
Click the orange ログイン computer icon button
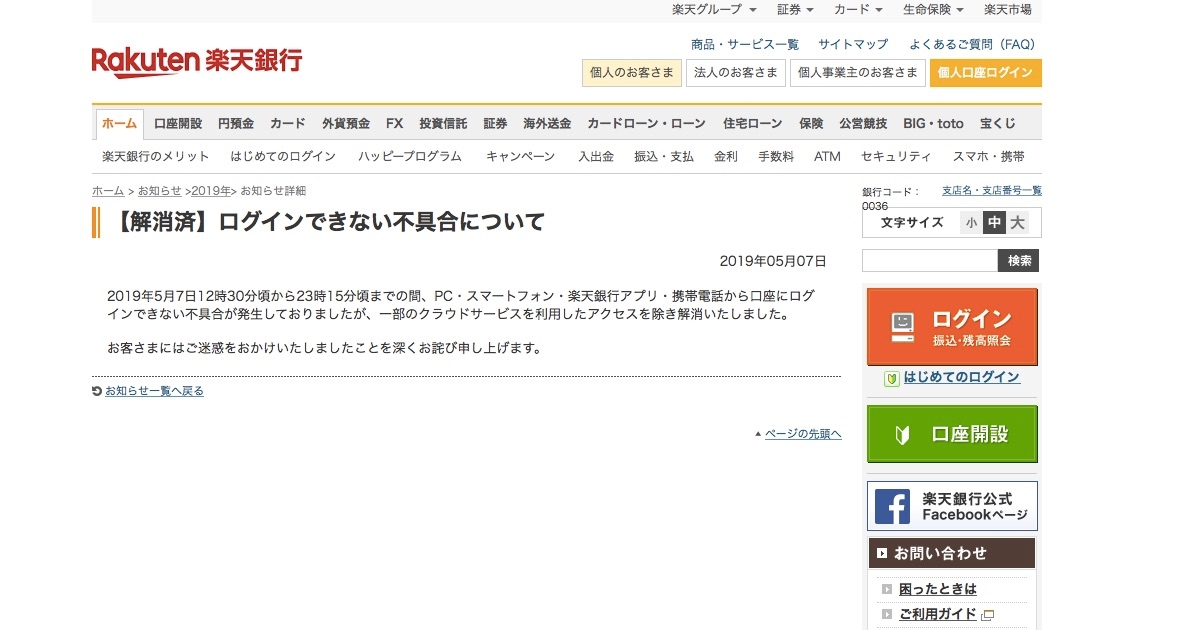951,327
